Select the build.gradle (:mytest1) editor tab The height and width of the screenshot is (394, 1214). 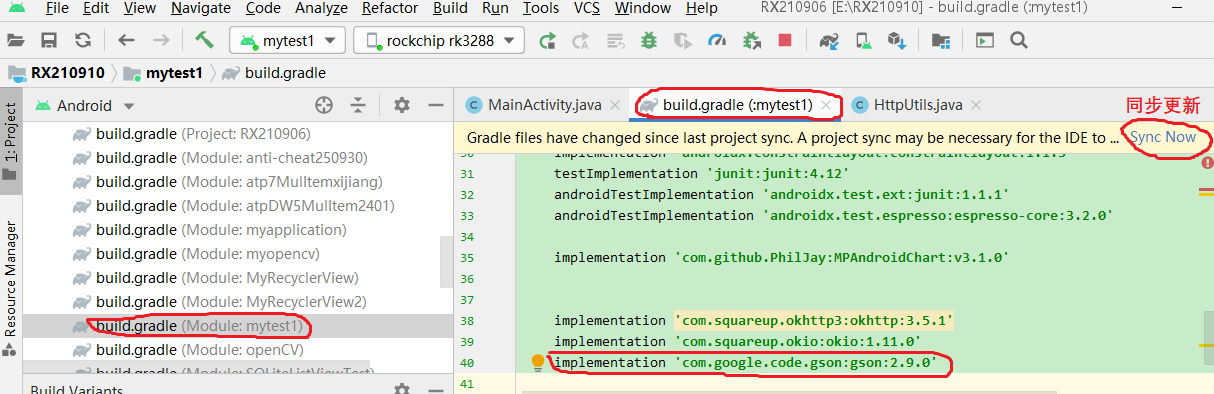coord(737,105)
